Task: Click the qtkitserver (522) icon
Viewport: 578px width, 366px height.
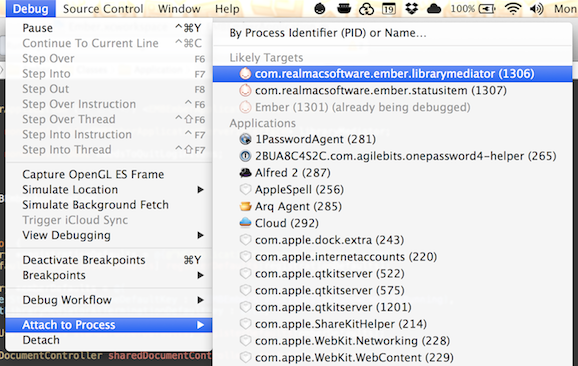Action: click(x=245, y=273)
